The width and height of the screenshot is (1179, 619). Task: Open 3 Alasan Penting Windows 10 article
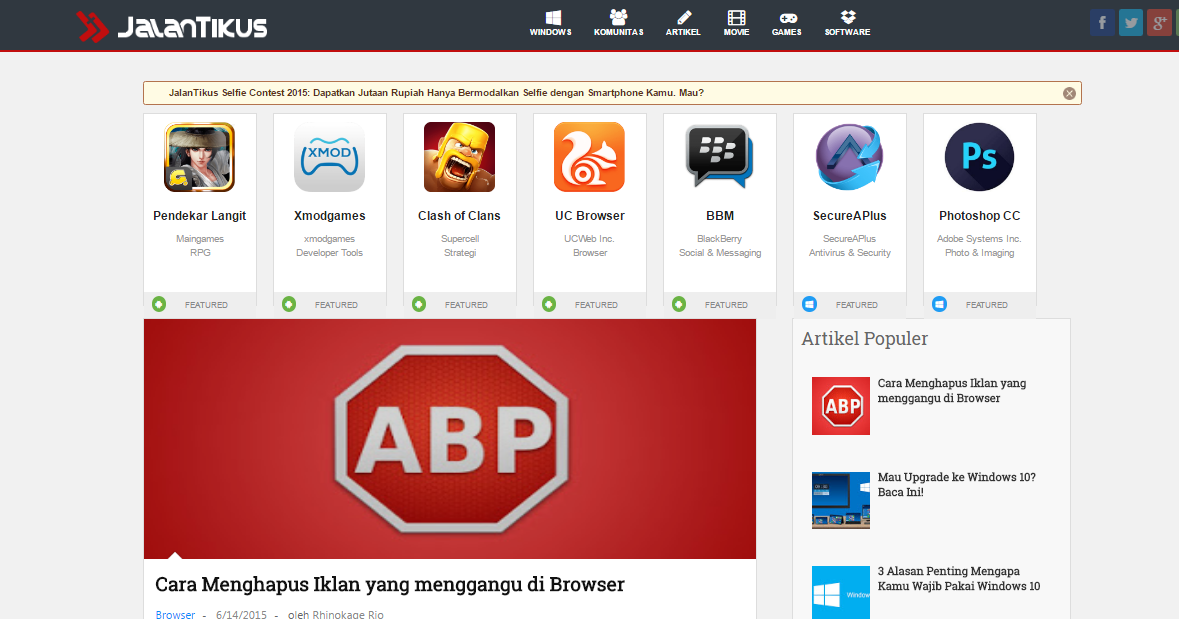pyautogui.click(x=959, y=578)
